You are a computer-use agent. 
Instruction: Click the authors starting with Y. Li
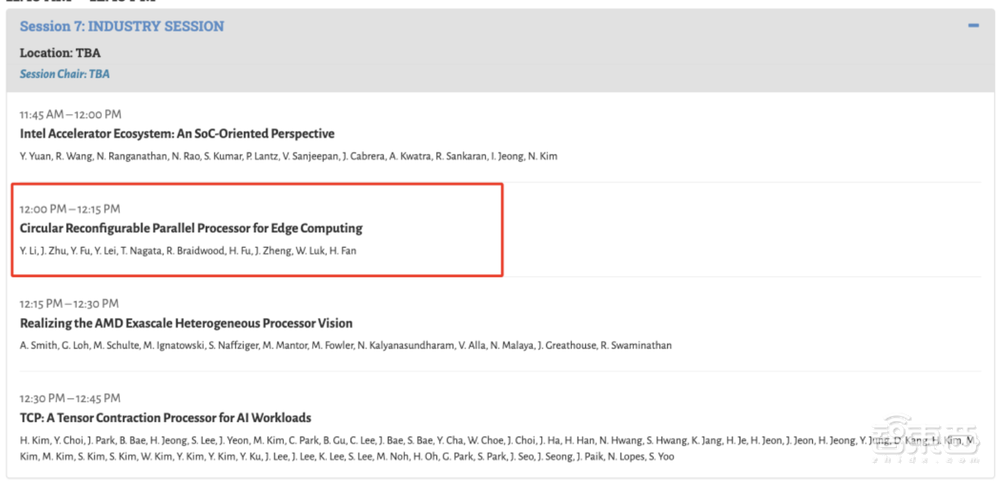tap(188, 251)
